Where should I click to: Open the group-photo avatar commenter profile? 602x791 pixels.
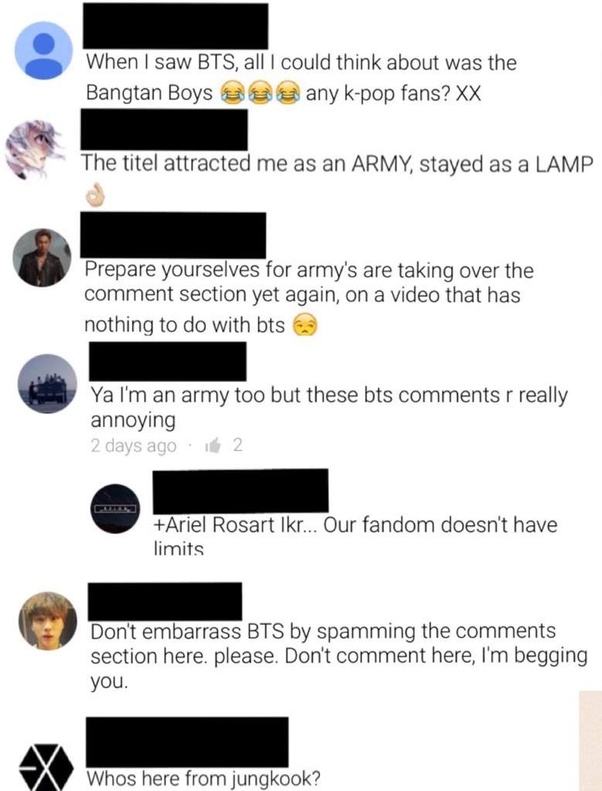point(47,383)
